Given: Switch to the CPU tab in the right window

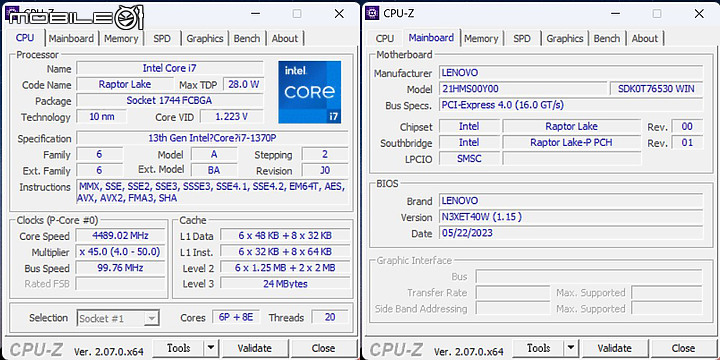Looking at the screenshot, I should 385,39.
